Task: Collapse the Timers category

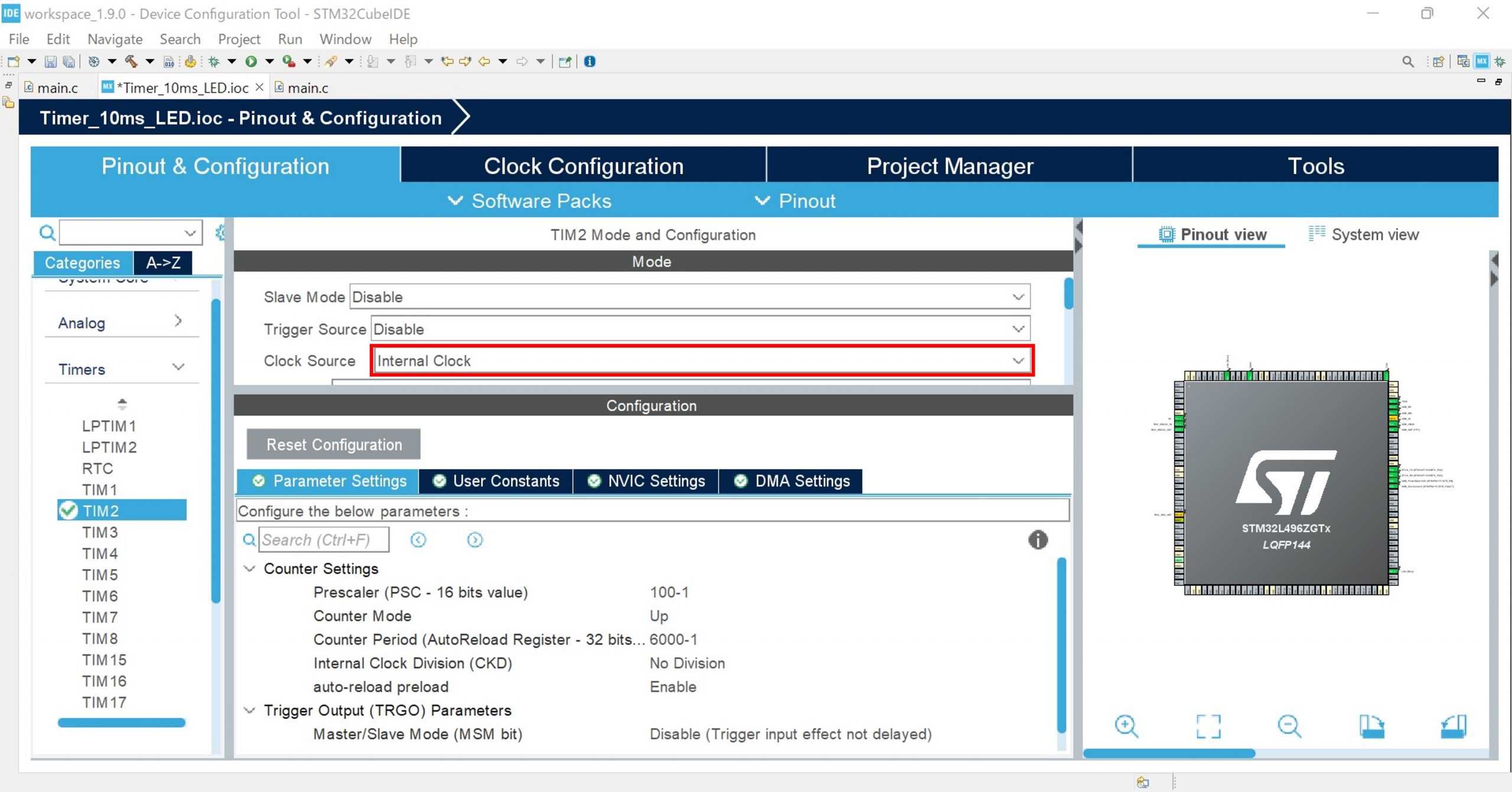Action: tap(178, 367)
